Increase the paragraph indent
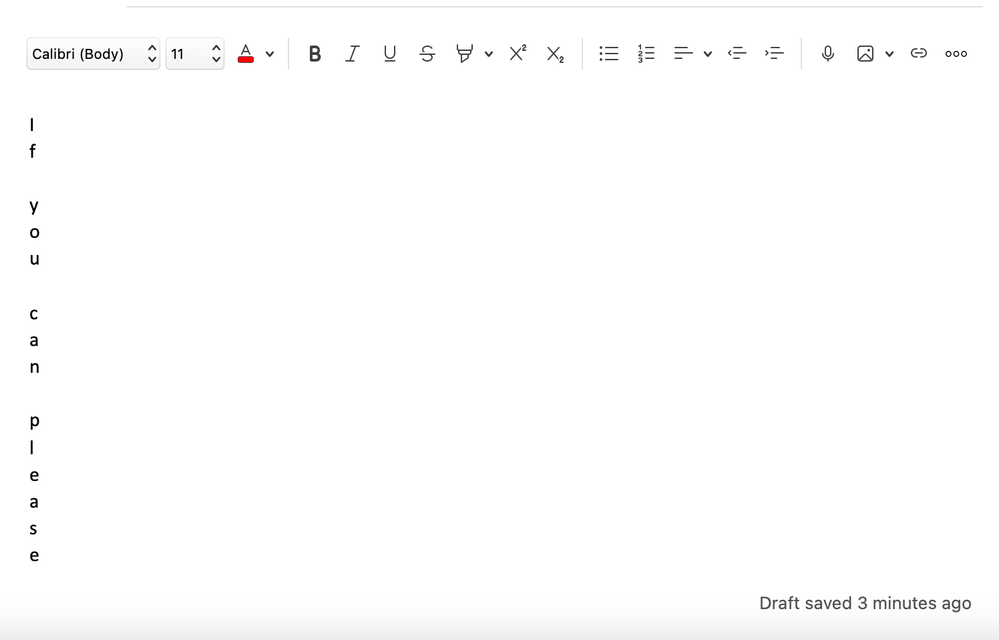 click(x=775, y=53)
